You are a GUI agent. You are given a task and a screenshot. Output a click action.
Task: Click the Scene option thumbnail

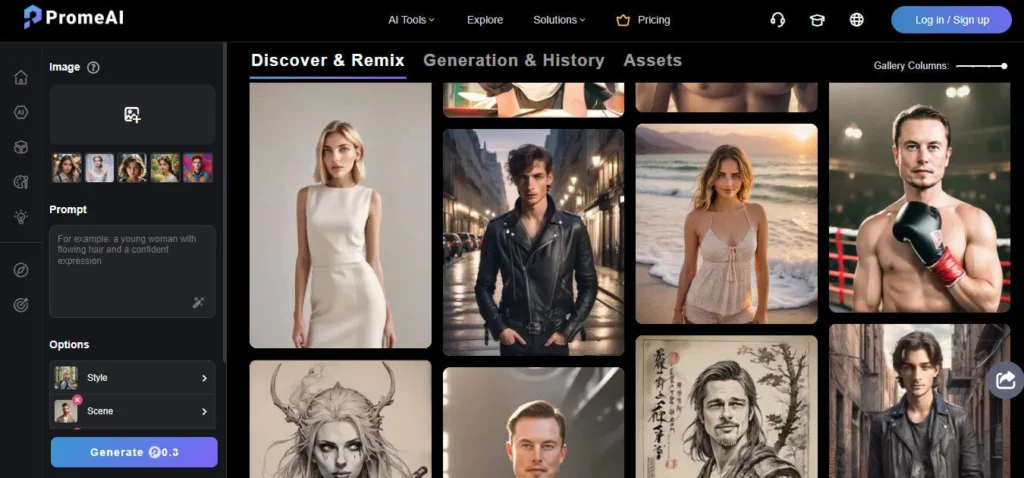66,411
